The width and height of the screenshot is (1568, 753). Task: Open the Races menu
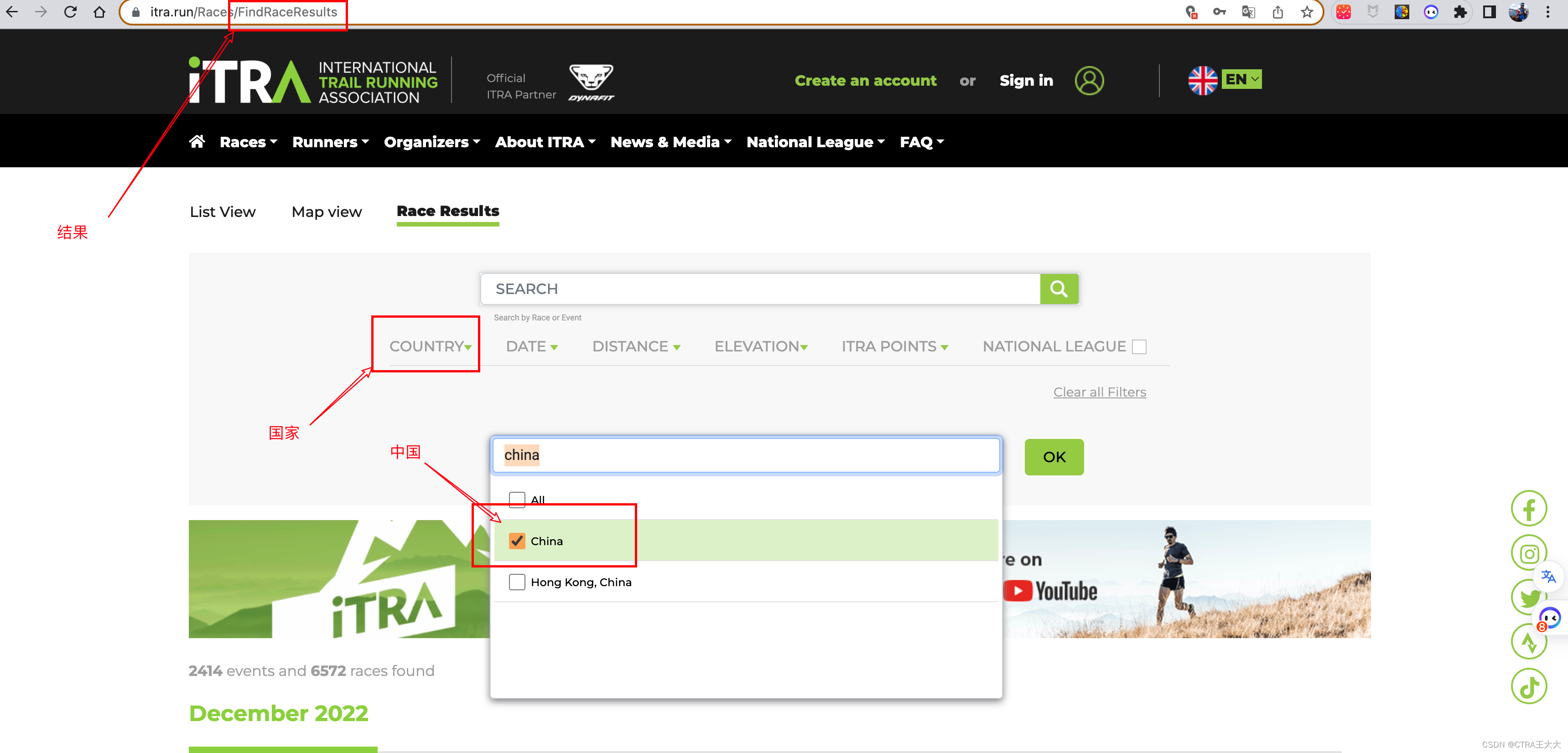249,142
